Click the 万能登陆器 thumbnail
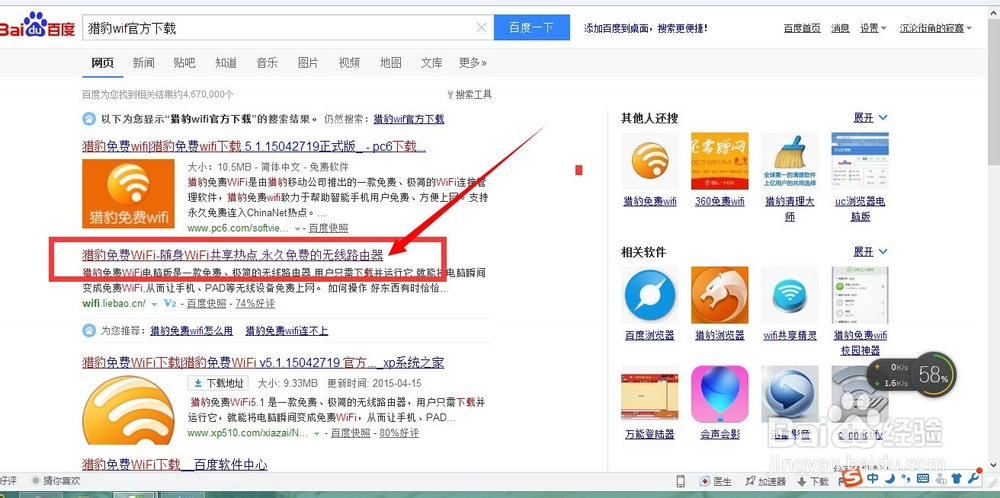The height and width of the screenshot is (498, 1000). point(650,393)
